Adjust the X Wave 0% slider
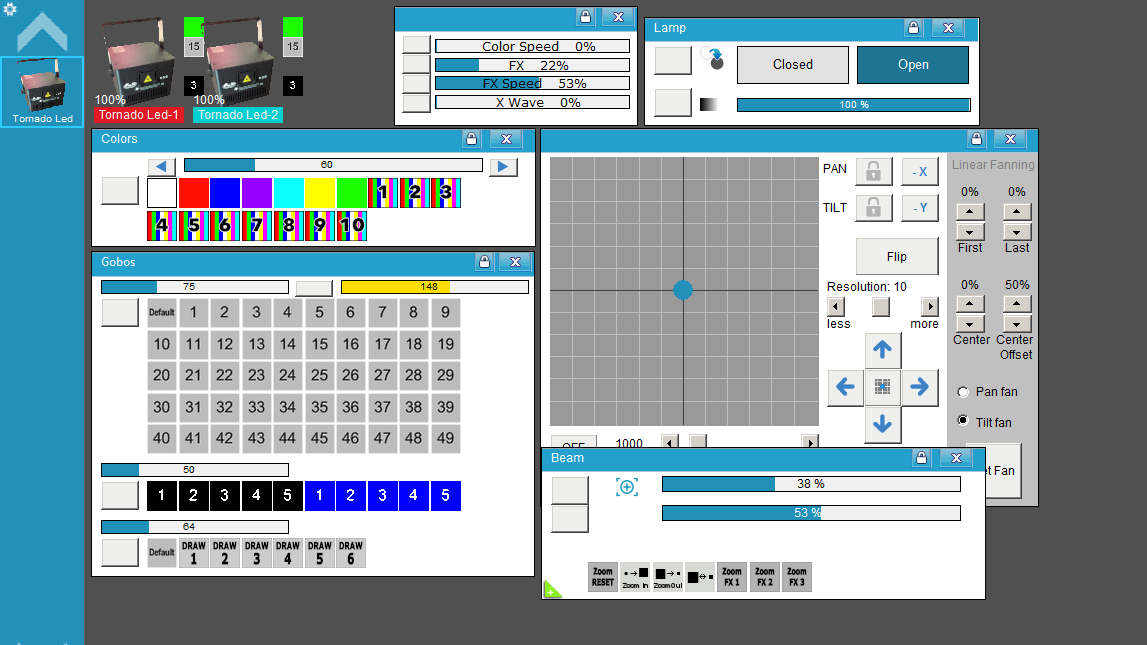 [533, 102]
